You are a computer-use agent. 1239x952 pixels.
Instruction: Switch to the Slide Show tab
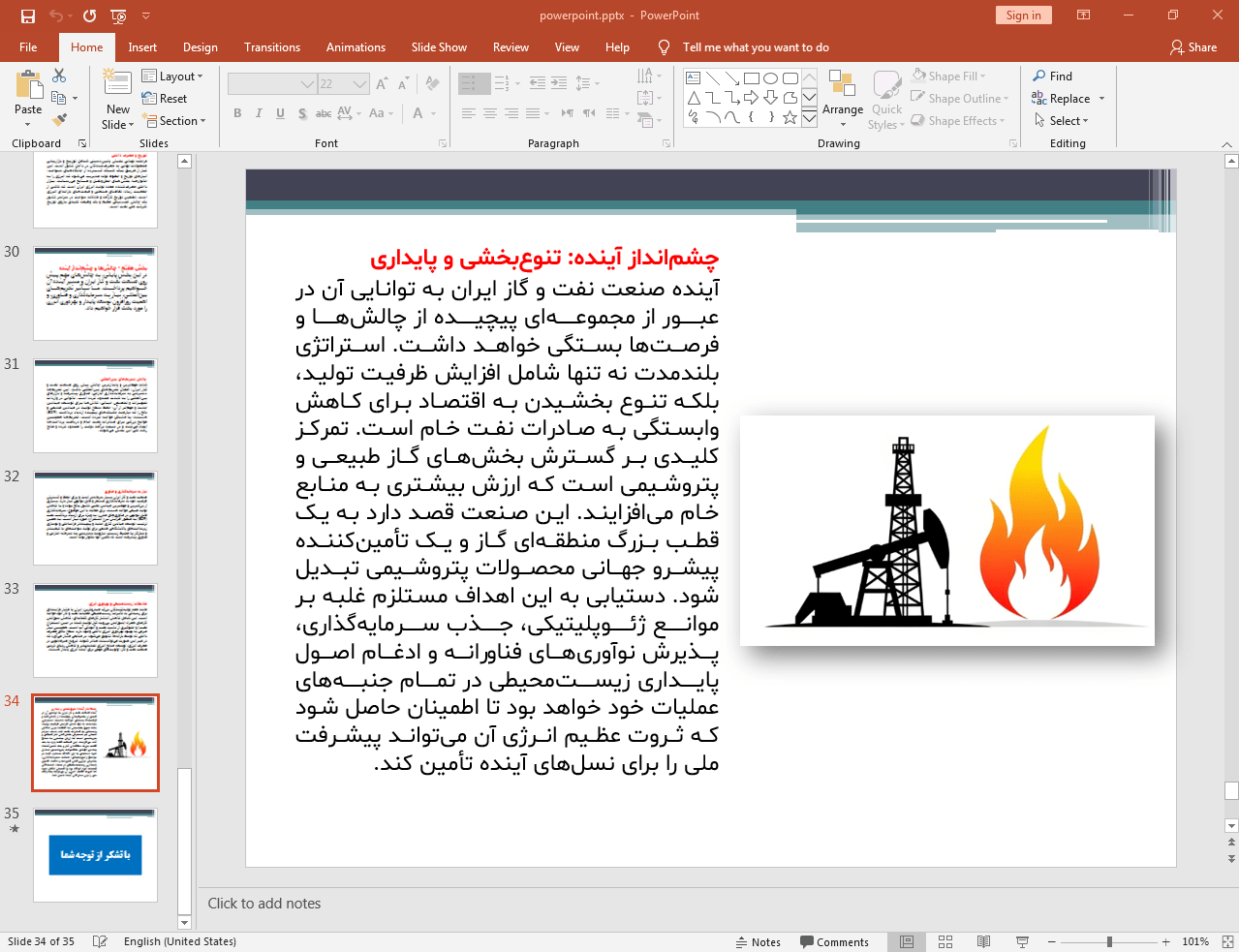439,47
